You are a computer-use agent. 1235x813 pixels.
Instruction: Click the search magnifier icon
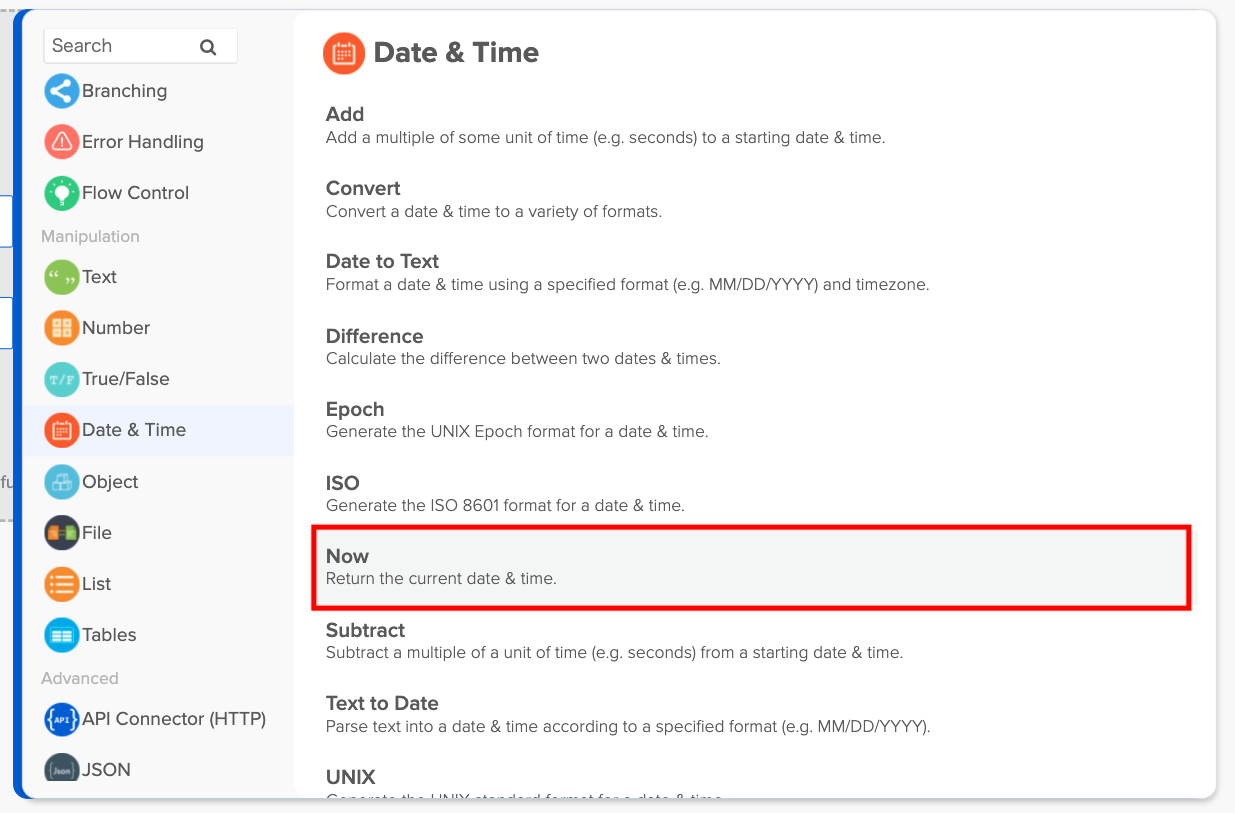click(x=208, y=47)
